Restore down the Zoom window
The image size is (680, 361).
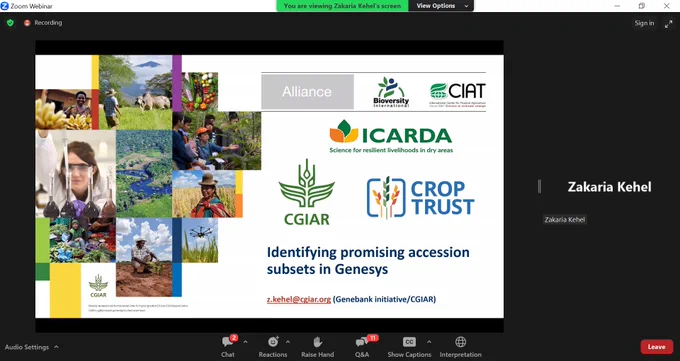tap(642, 6)
